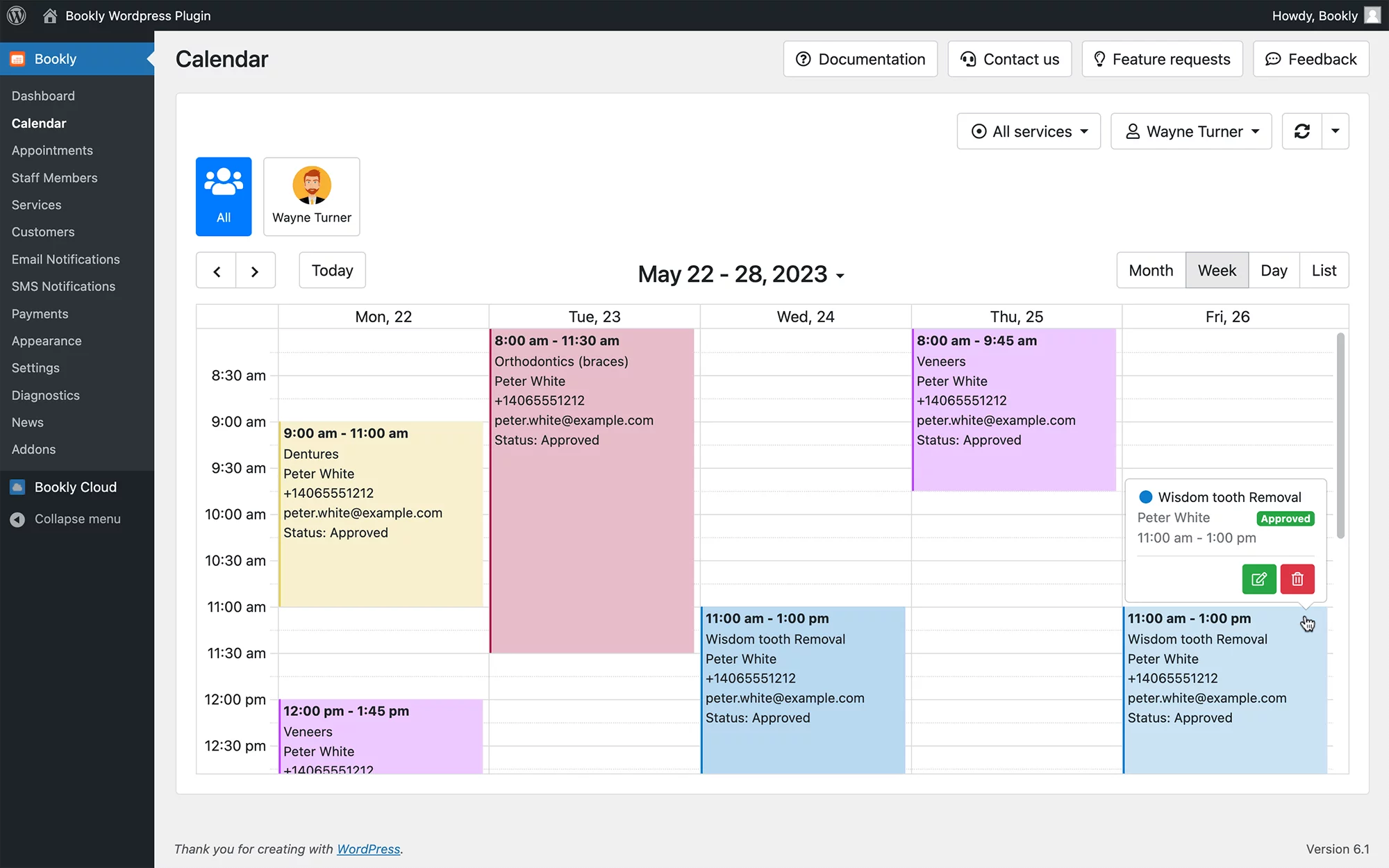Click the Collapse menu arrow icon
Viewport: 1389px width, 868px height.
18,519
